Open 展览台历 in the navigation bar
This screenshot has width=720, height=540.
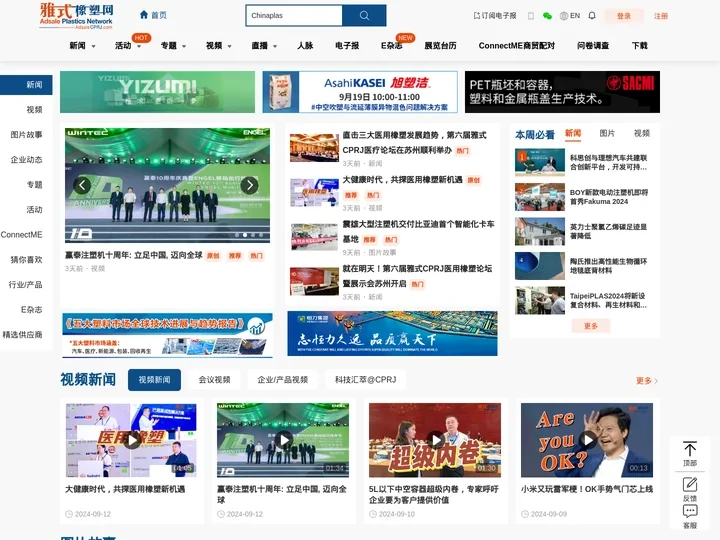pyautogui.click(x=440, y=45)
